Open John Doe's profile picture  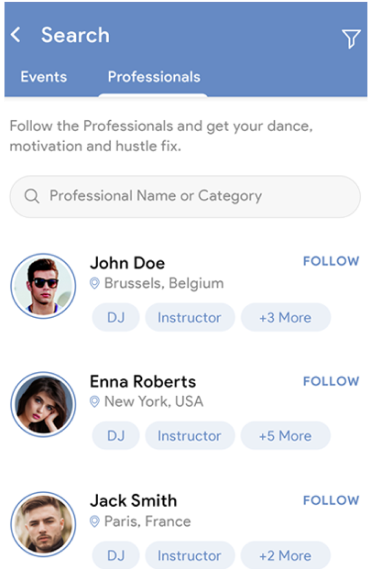43,286
